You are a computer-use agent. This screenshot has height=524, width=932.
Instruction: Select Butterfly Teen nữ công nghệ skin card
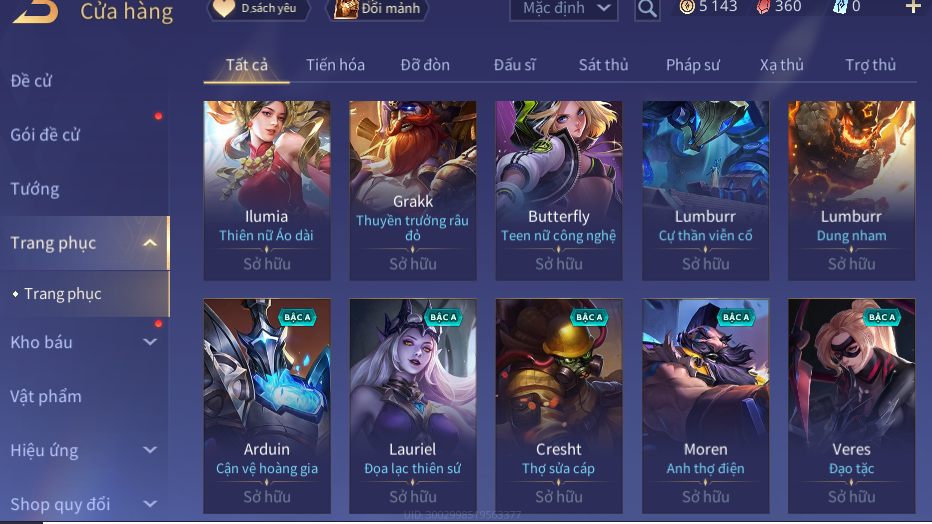pos(559,191)
